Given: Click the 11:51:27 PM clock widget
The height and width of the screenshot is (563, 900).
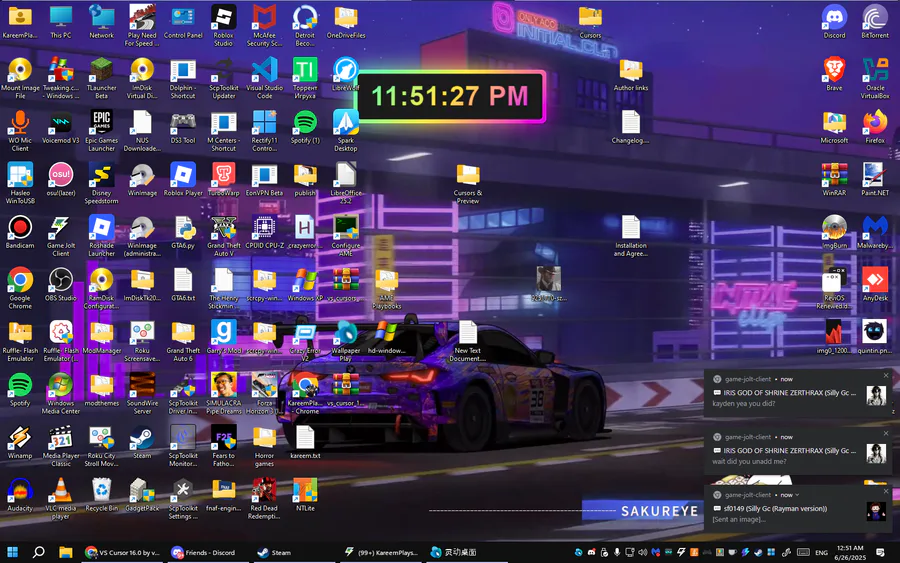Looking at the screenshot, I should pos(451,96).
